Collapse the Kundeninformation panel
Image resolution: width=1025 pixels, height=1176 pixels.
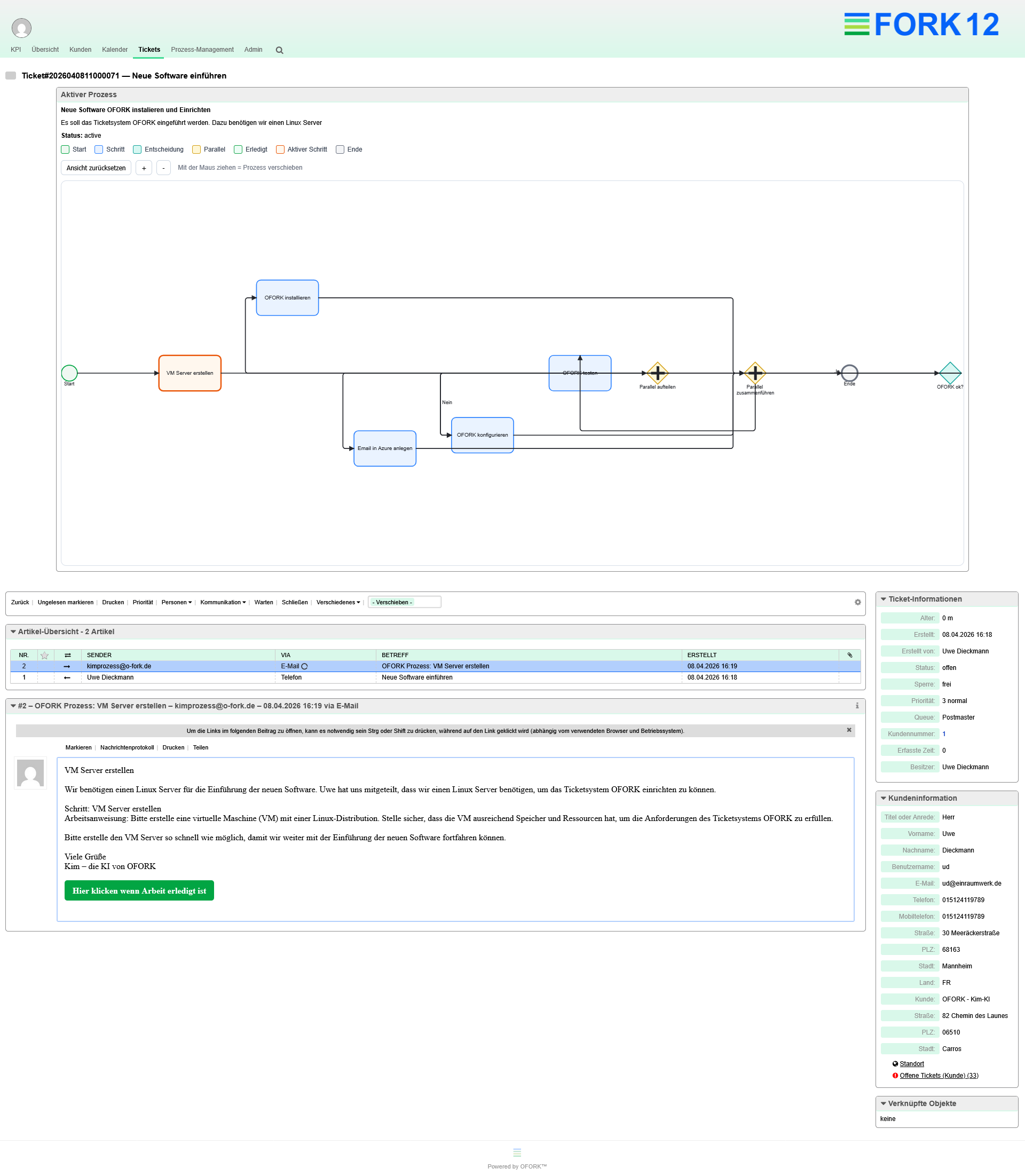[x=884, y=798]
